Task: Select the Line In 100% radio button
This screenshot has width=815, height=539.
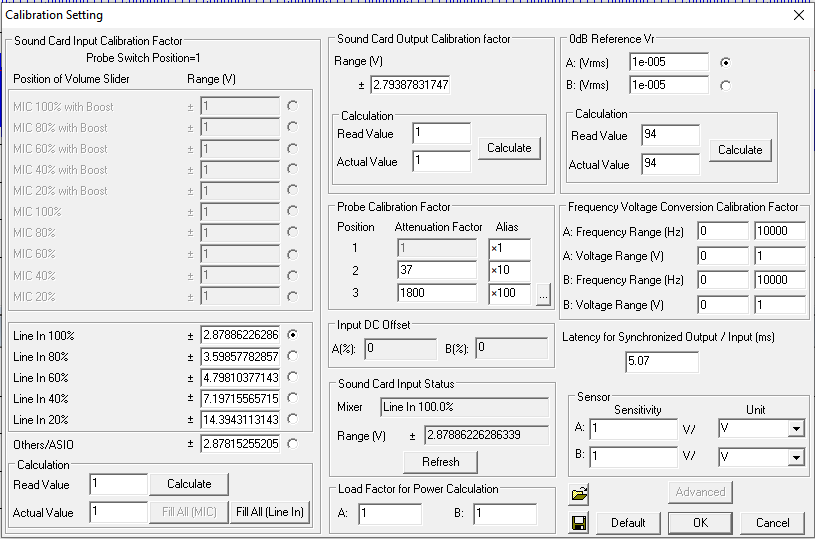Action: 292,335
